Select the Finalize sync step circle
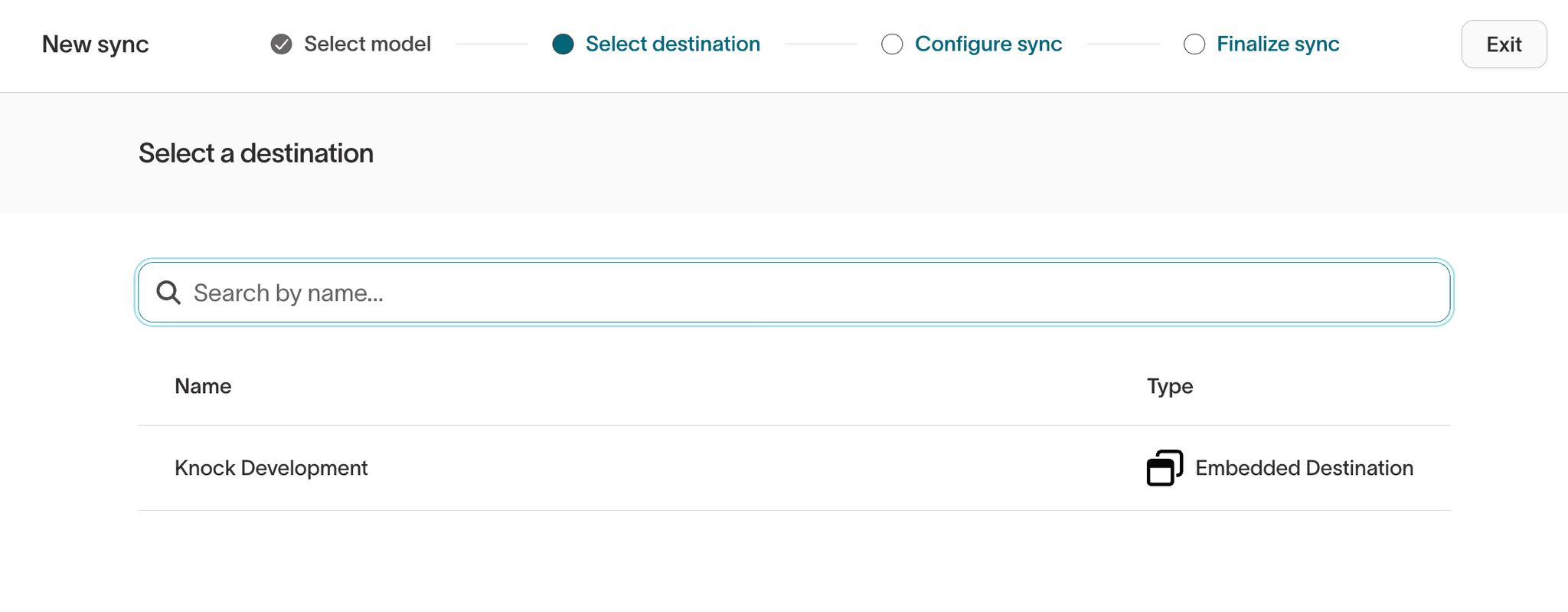Image resolution: width=1568 pixels, height=612 pixels. point(1194,45)
